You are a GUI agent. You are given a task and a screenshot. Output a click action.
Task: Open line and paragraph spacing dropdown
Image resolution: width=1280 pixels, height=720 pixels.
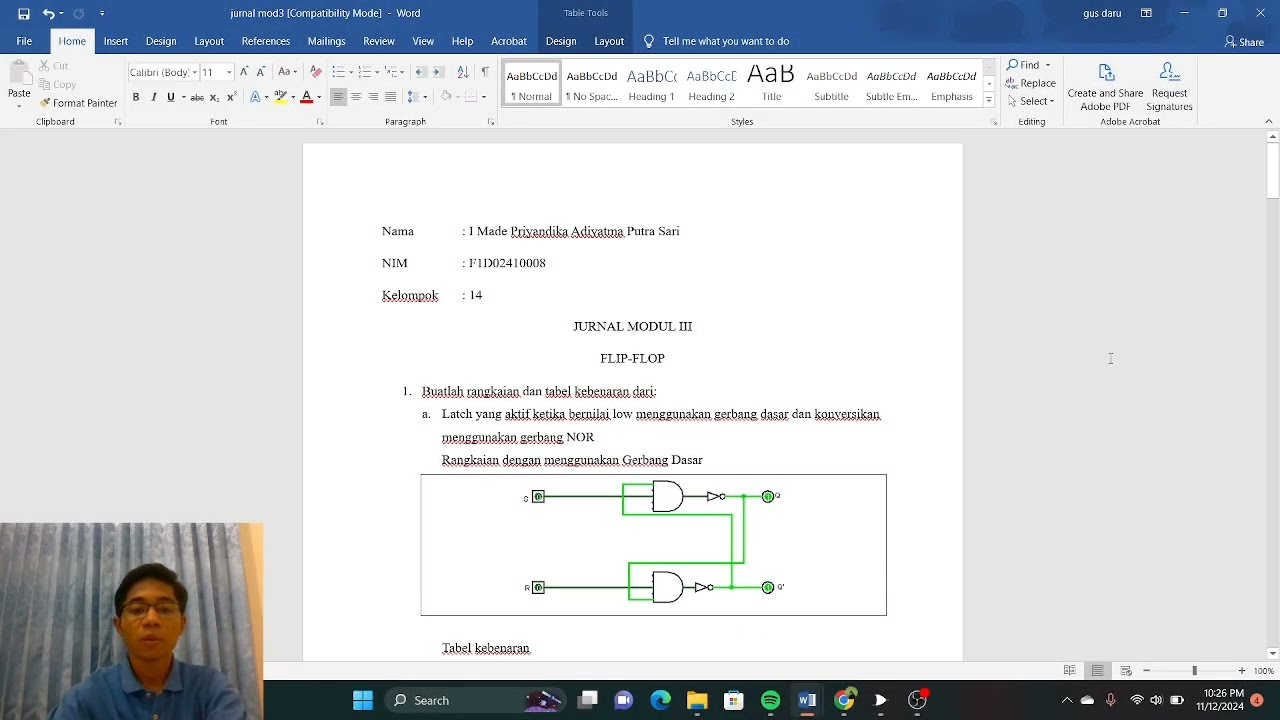tap(417, 97)
